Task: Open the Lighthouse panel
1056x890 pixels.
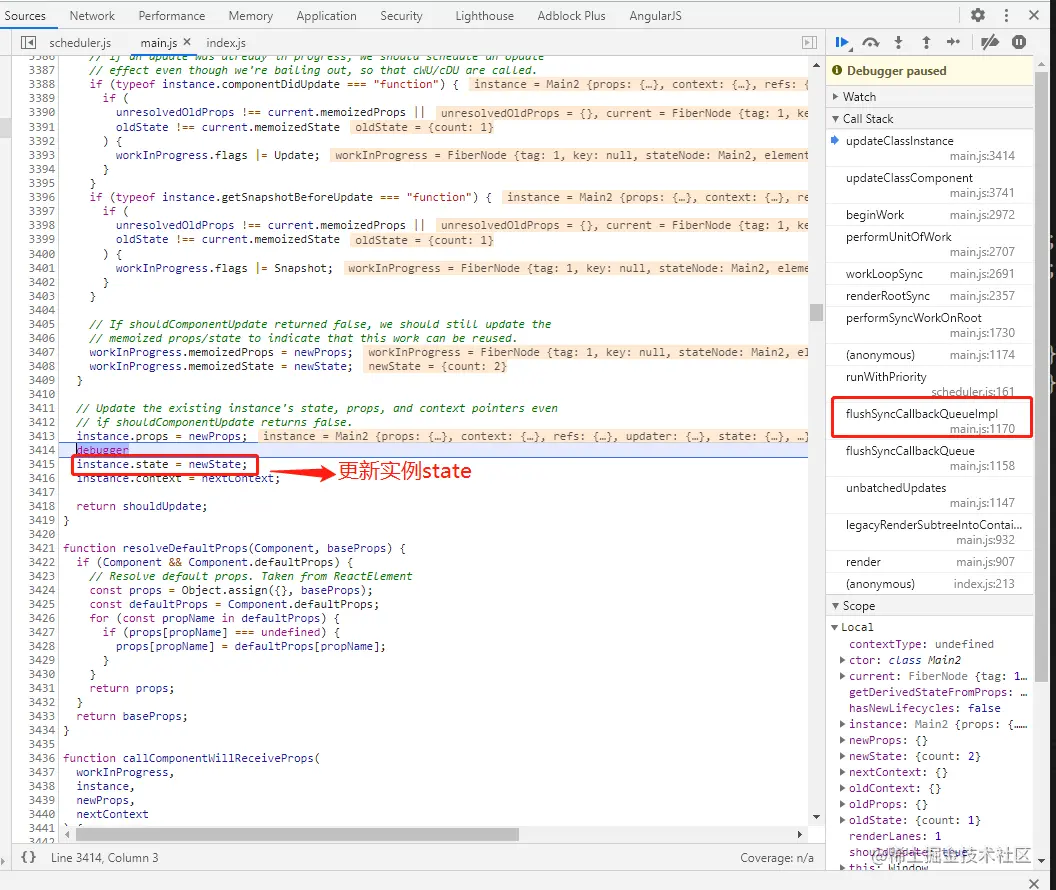Action: coord(484,15)
